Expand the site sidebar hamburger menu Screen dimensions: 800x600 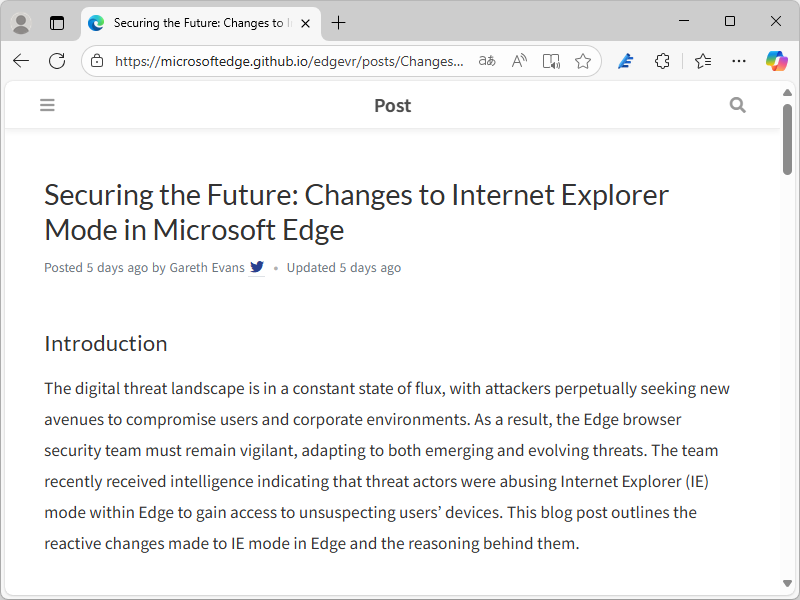click(47, 105)
